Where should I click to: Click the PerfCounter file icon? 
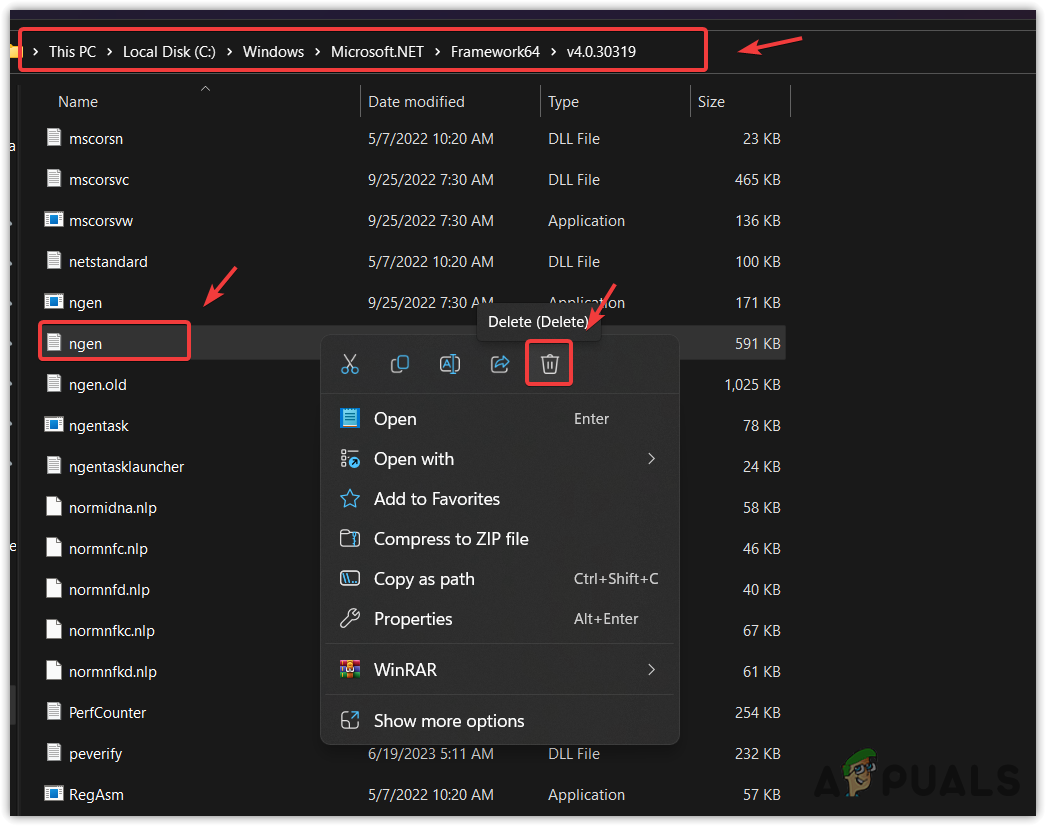coord(54,711)
